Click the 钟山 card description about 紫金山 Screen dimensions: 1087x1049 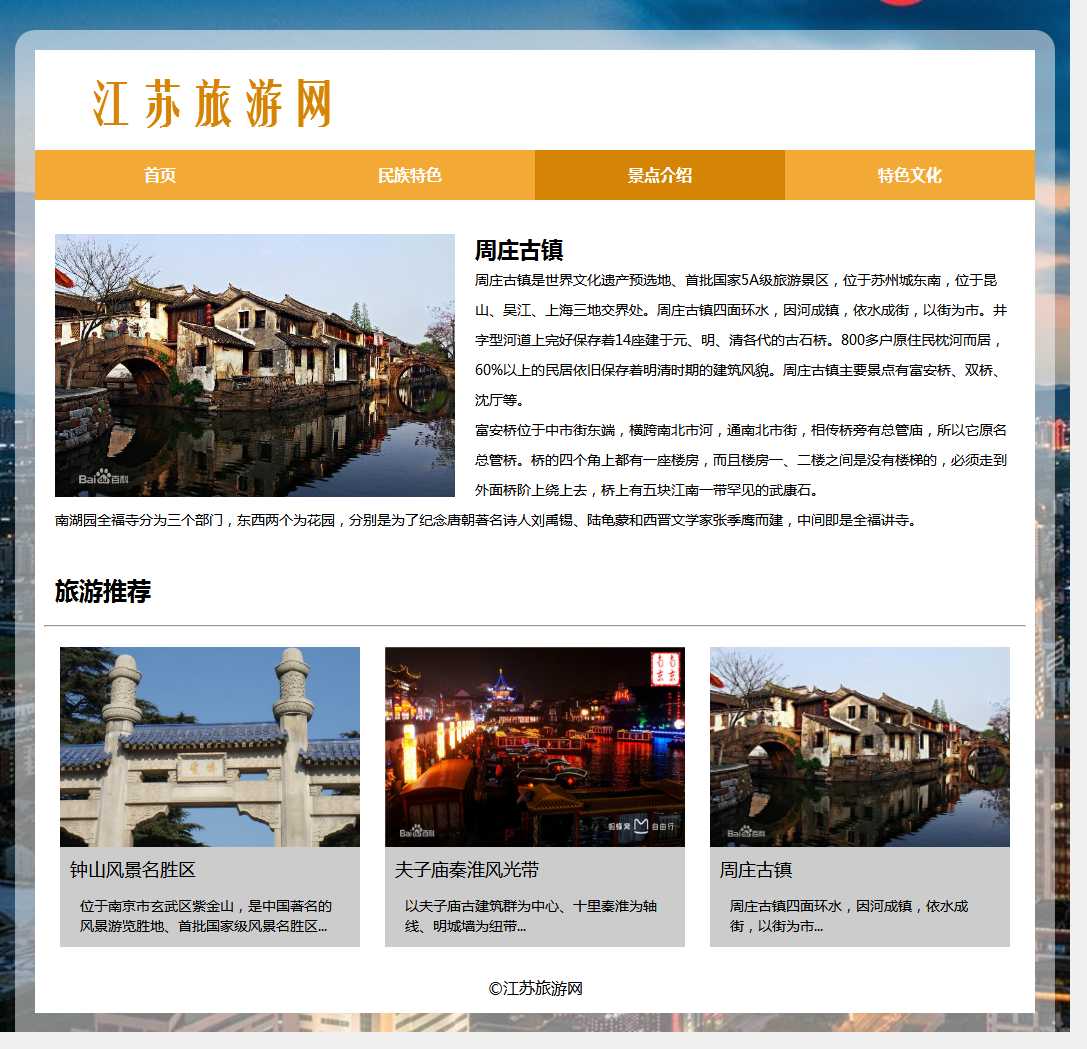click(206, 916)
